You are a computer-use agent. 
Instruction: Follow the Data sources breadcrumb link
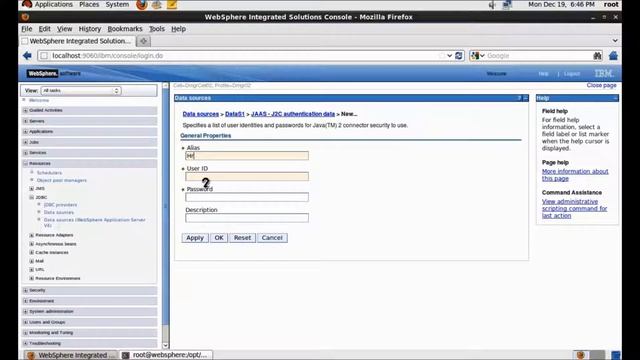click(201, 114)
